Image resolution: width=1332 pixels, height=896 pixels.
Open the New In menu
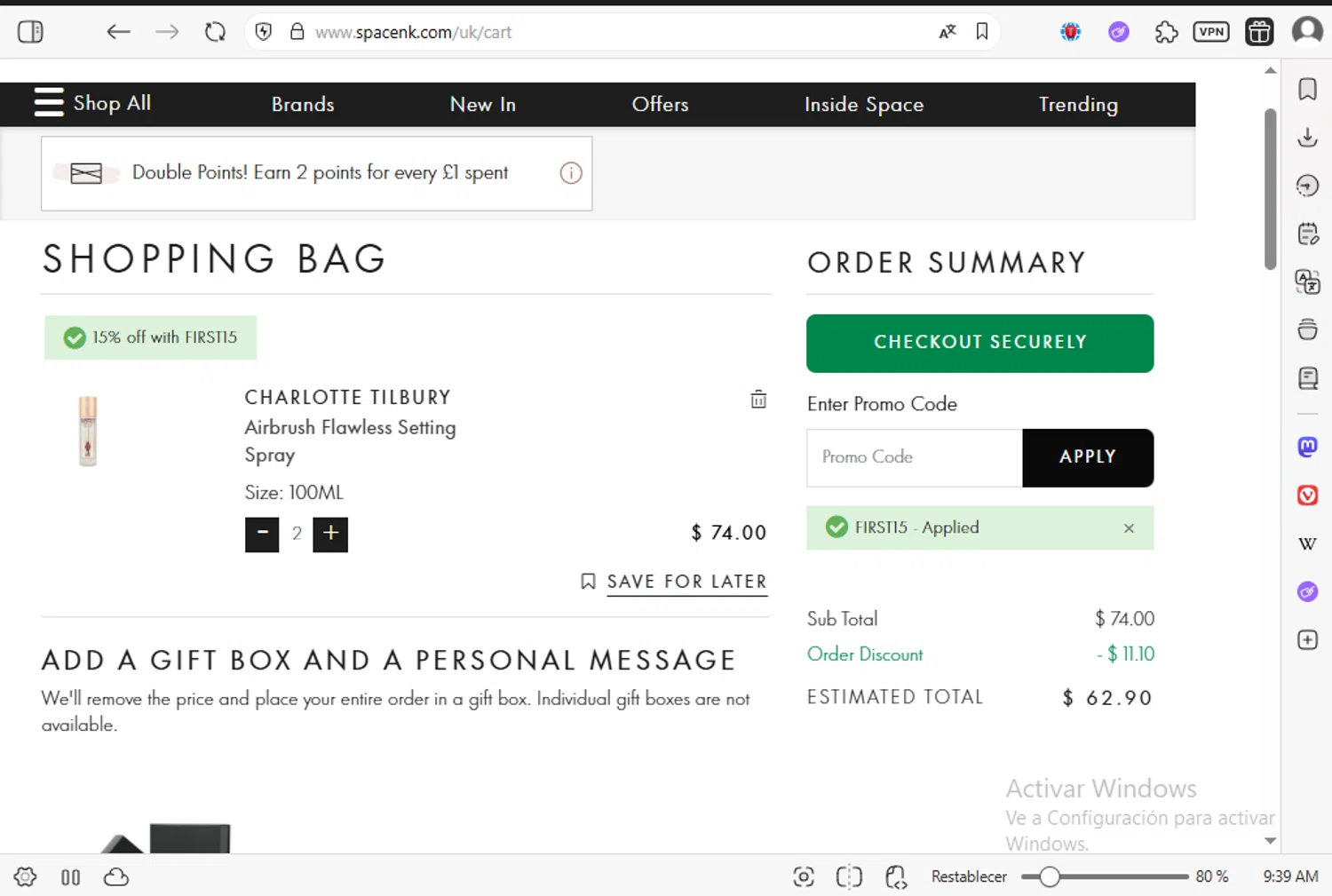482,104
